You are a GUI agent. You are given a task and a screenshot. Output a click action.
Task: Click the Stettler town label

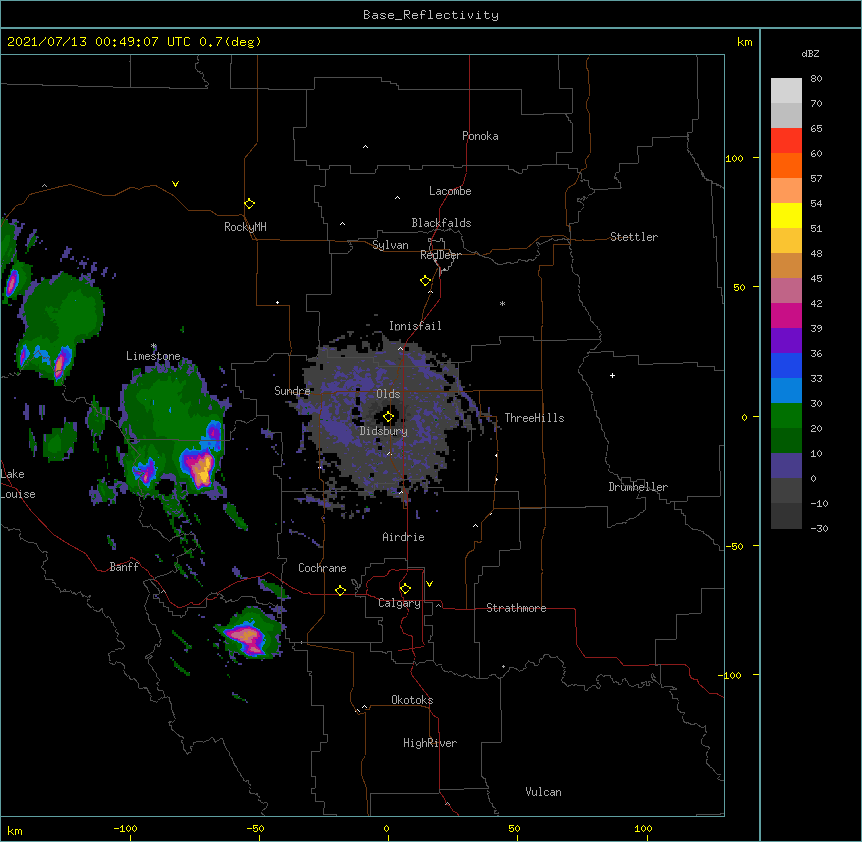coord(634,237)
